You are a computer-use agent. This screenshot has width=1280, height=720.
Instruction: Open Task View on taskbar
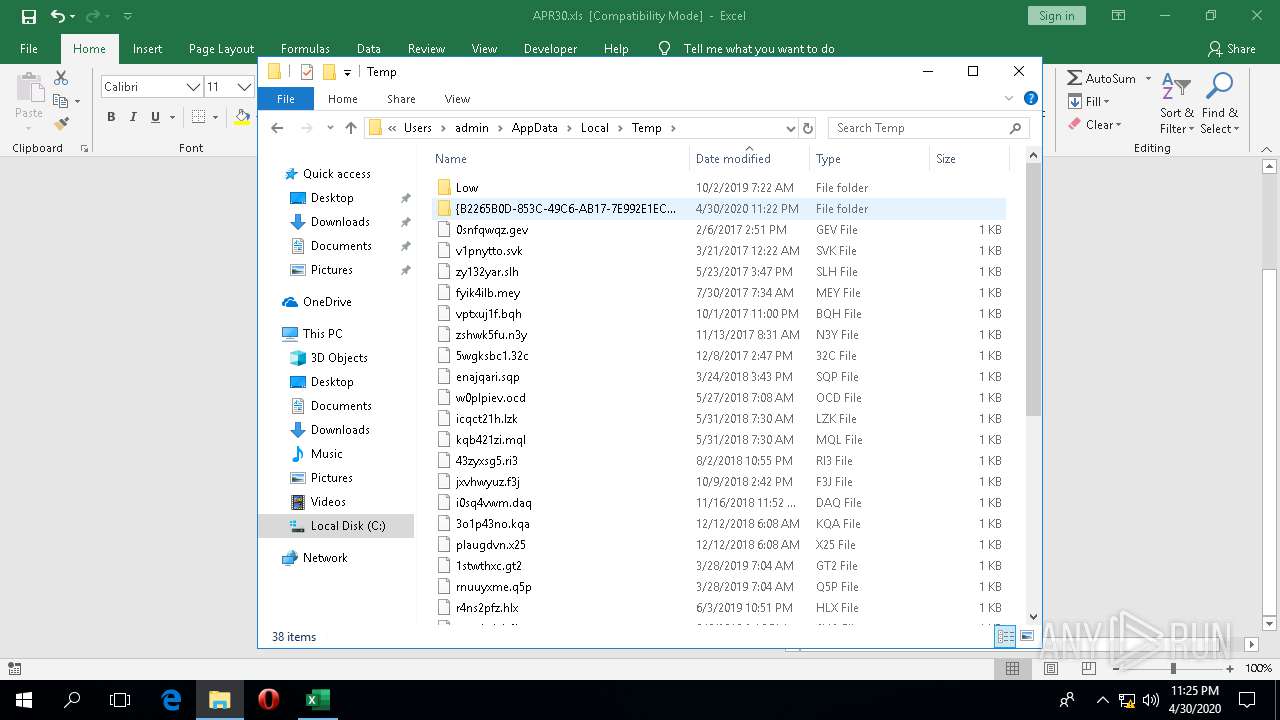coord(120,700)
